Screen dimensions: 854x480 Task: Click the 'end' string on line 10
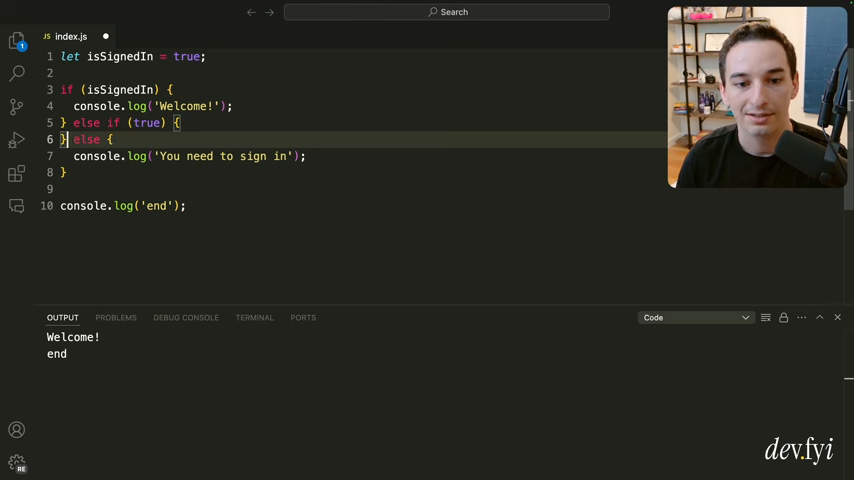156,206
